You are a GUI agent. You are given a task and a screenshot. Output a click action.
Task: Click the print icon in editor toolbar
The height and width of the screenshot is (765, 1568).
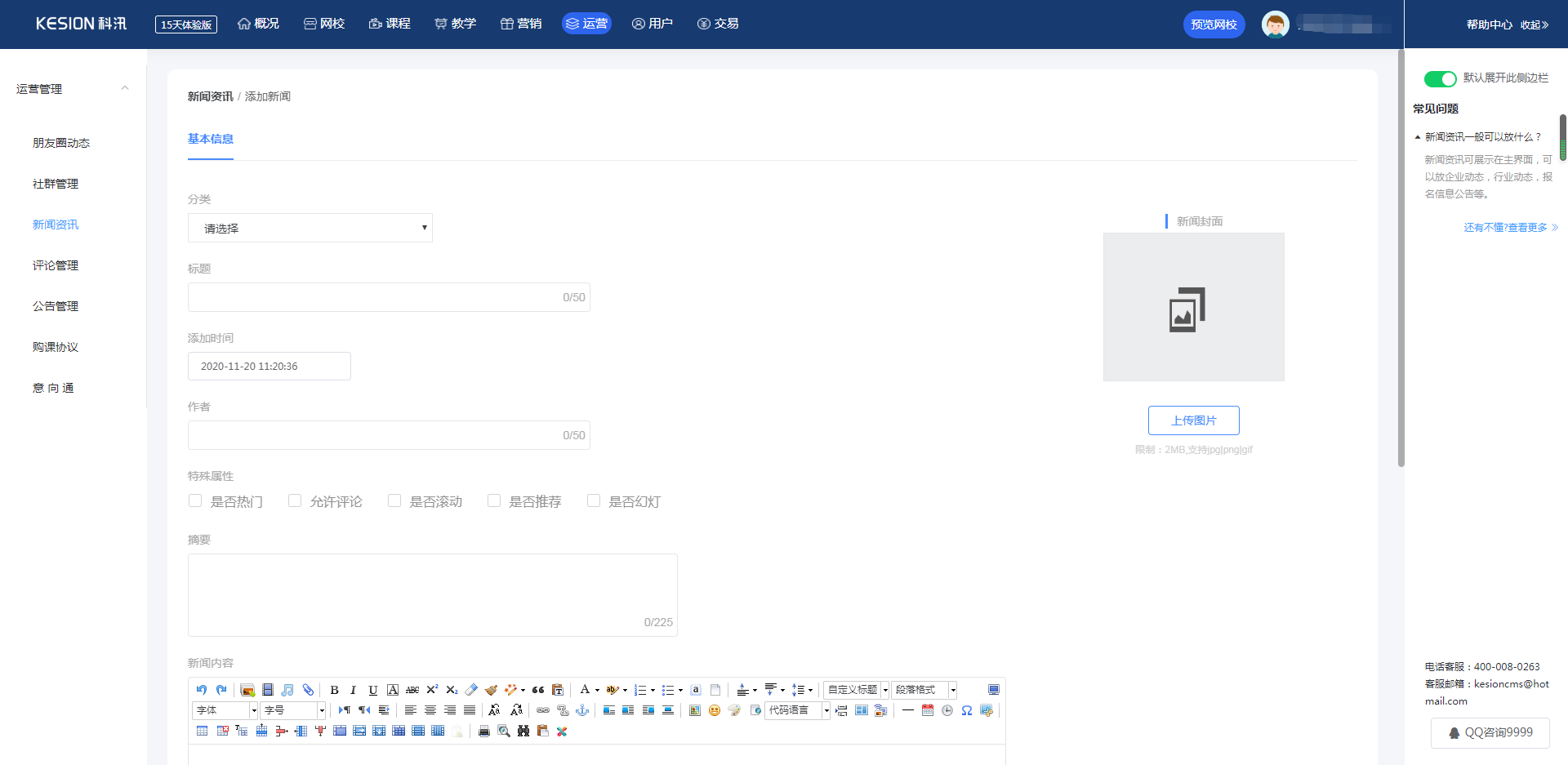(484, 732)
